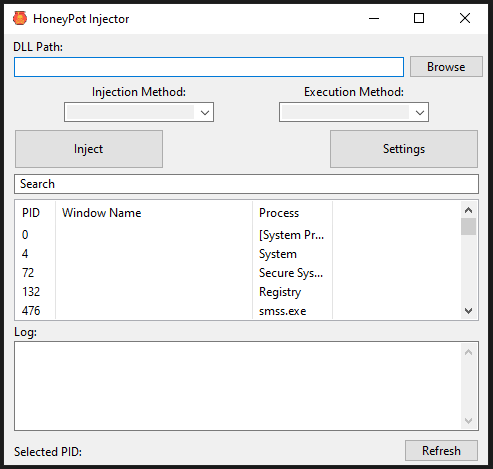Click Log area scroll down arrow

(x=468, y=421)
